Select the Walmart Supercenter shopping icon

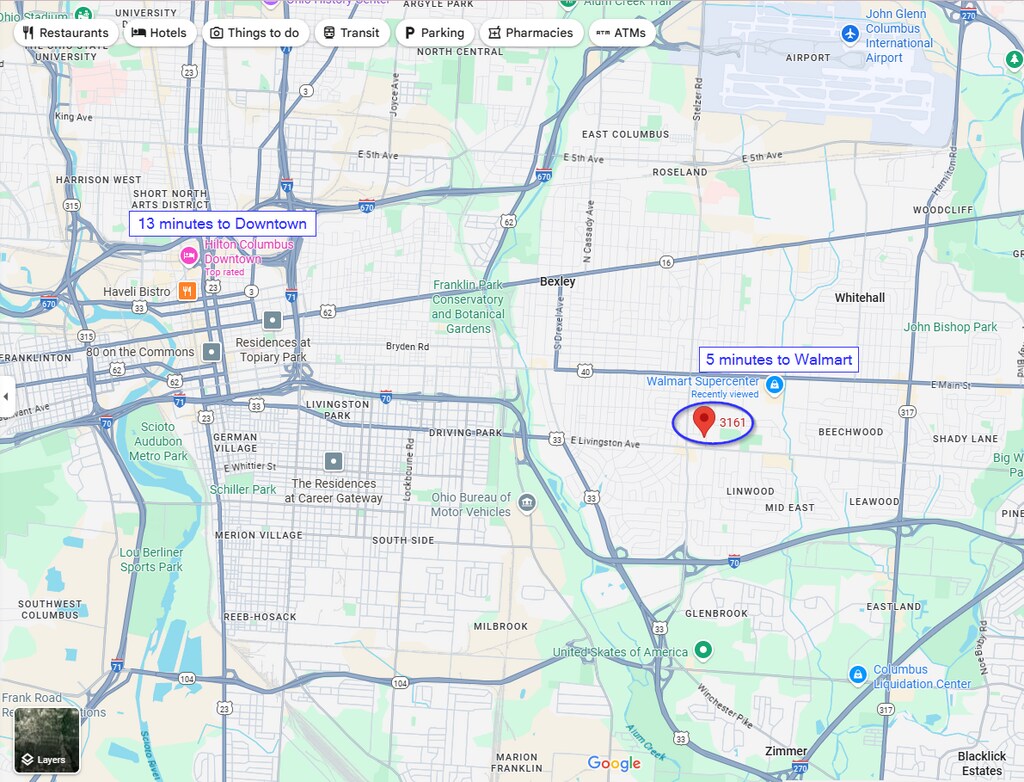[774, 385]
